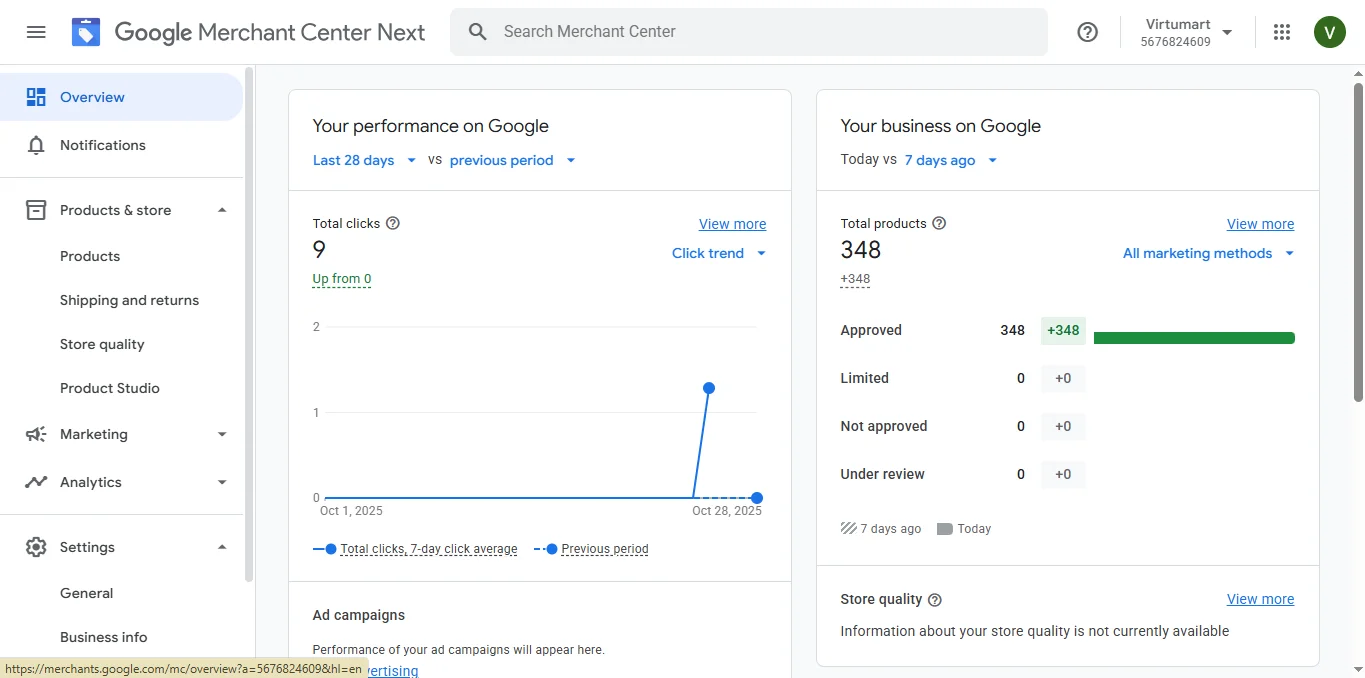Go to Notifications in sidebar

102,145
